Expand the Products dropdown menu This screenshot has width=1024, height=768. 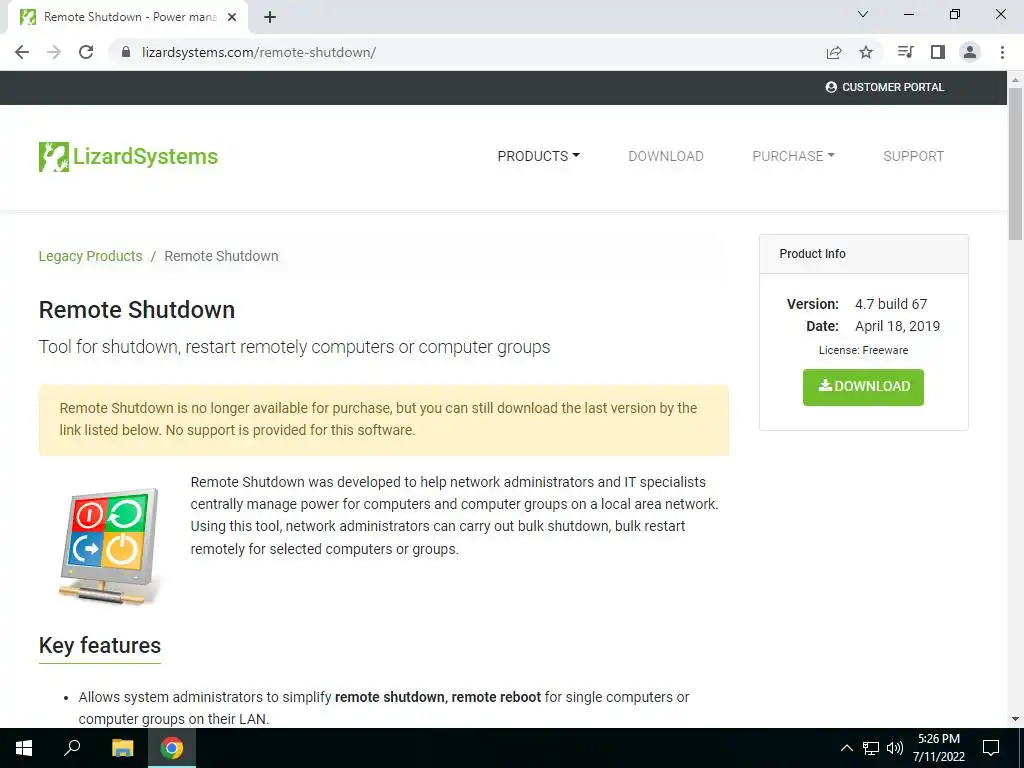pyautogui.click(x=538, y=156)
